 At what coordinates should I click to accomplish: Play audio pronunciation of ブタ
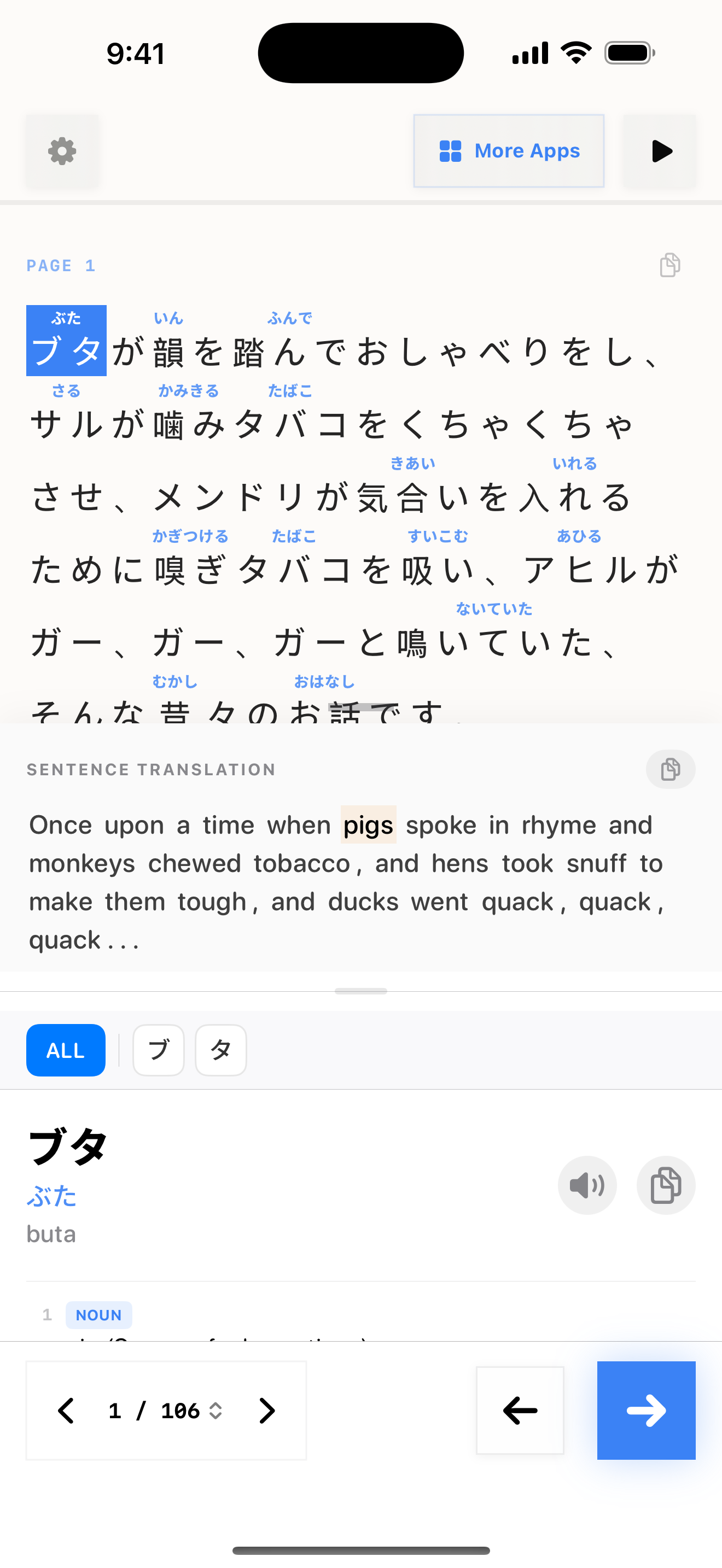click(587, 1185)
